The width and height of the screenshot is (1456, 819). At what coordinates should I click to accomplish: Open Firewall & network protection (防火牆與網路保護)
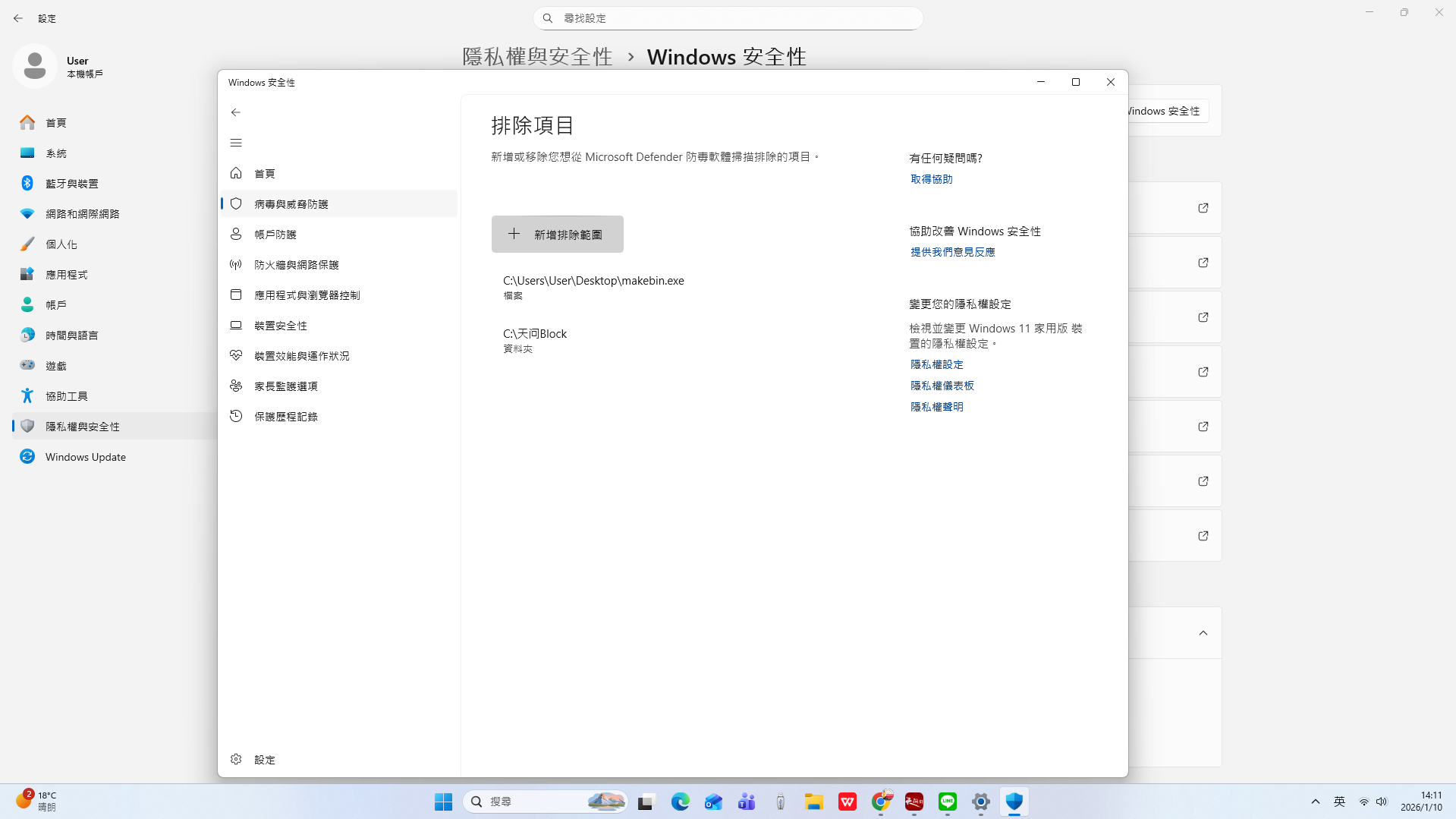(x=338, y=264)
